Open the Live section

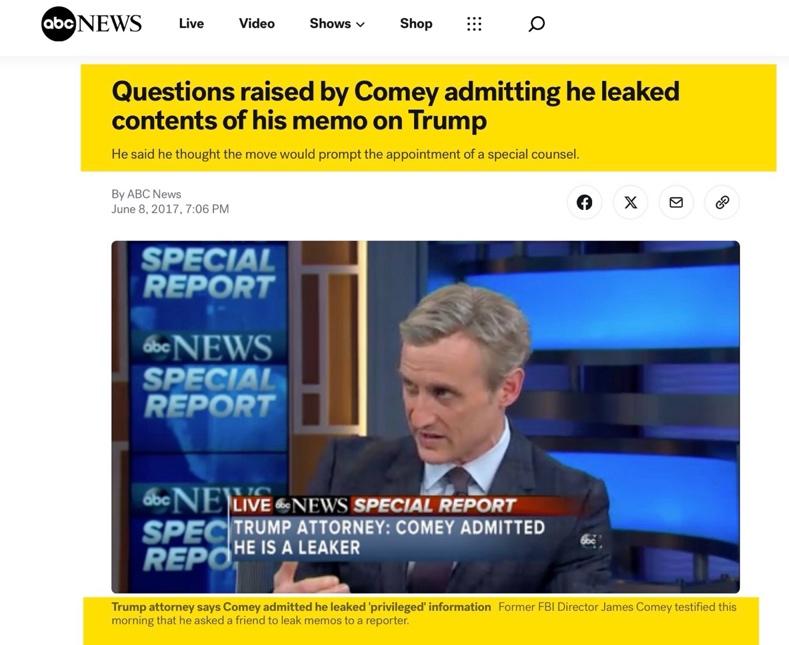pos(191,24)
